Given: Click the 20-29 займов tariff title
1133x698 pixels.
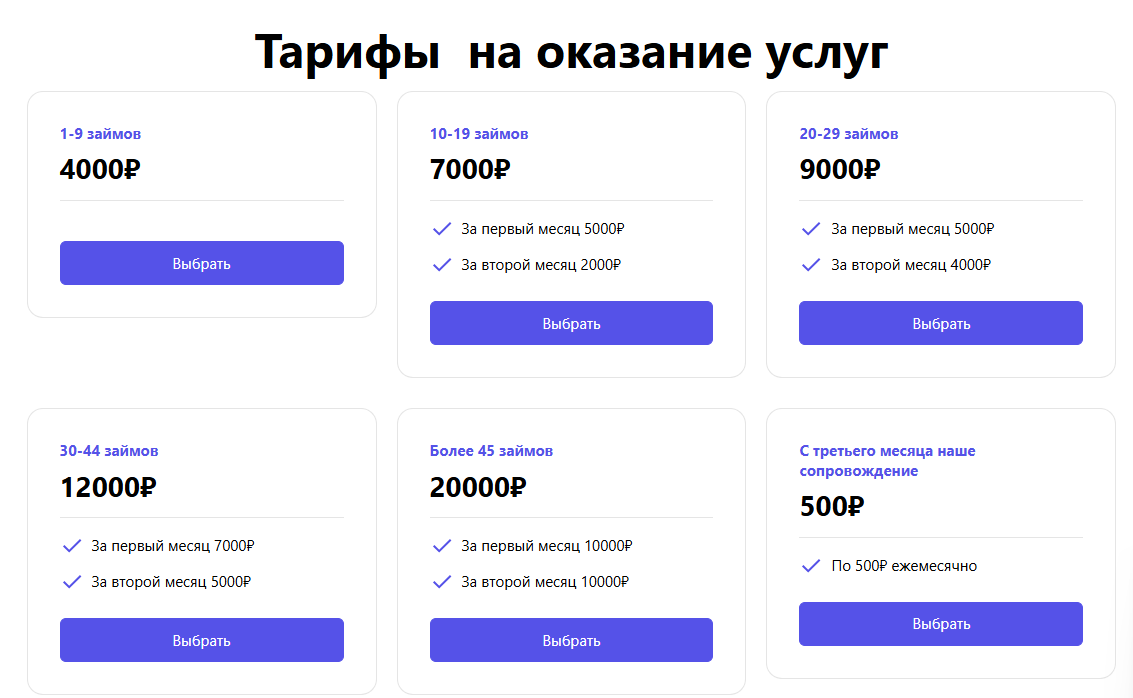Looking at the screenshot, I should coord(849,134).
